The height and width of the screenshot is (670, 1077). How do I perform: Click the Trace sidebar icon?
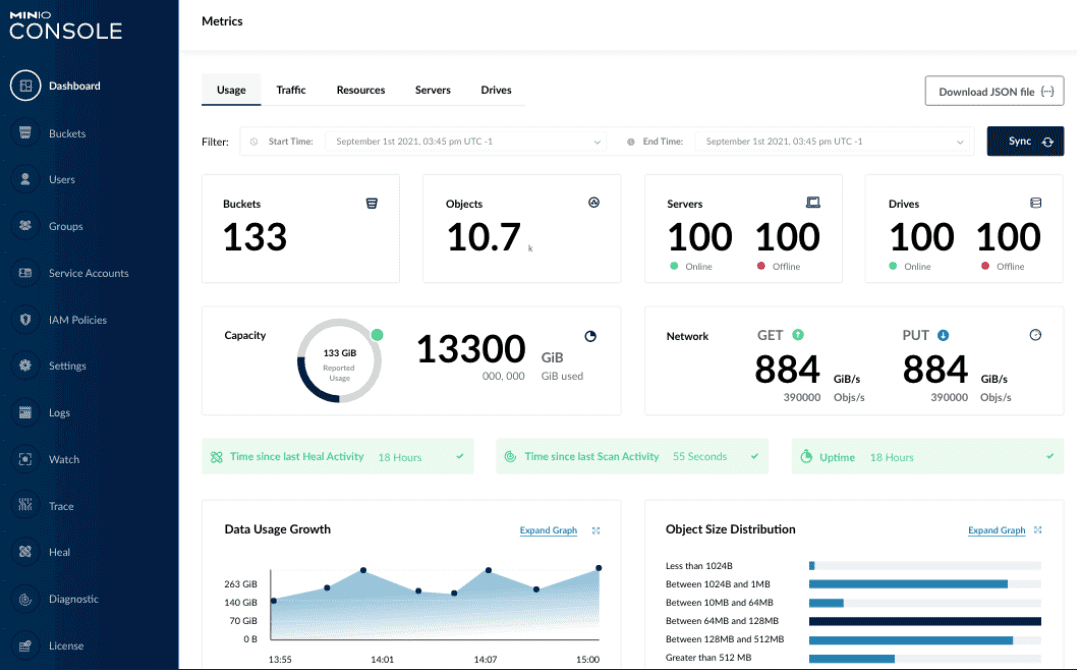(25, 506)
